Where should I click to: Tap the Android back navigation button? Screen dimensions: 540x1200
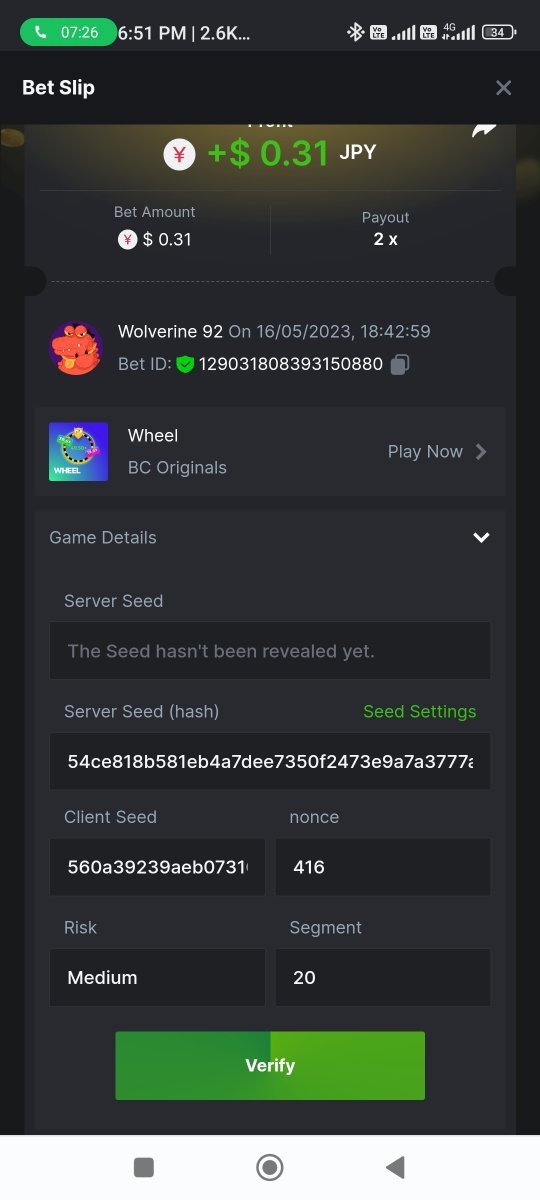396,1167
